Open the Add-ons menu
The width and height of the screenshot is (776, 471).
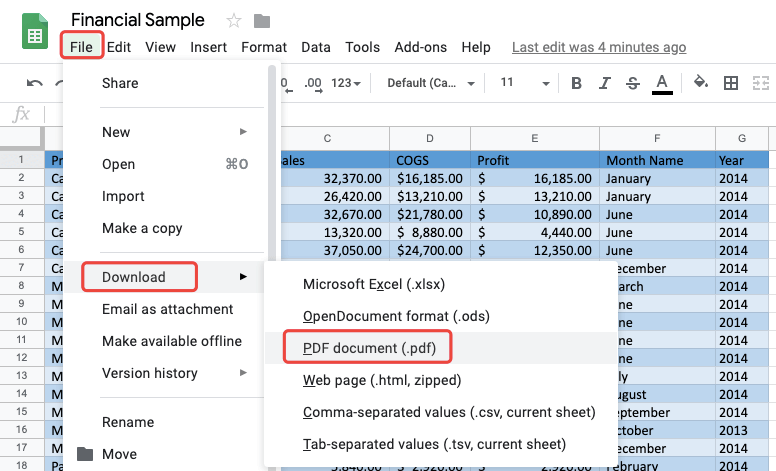tap(414, 47)
